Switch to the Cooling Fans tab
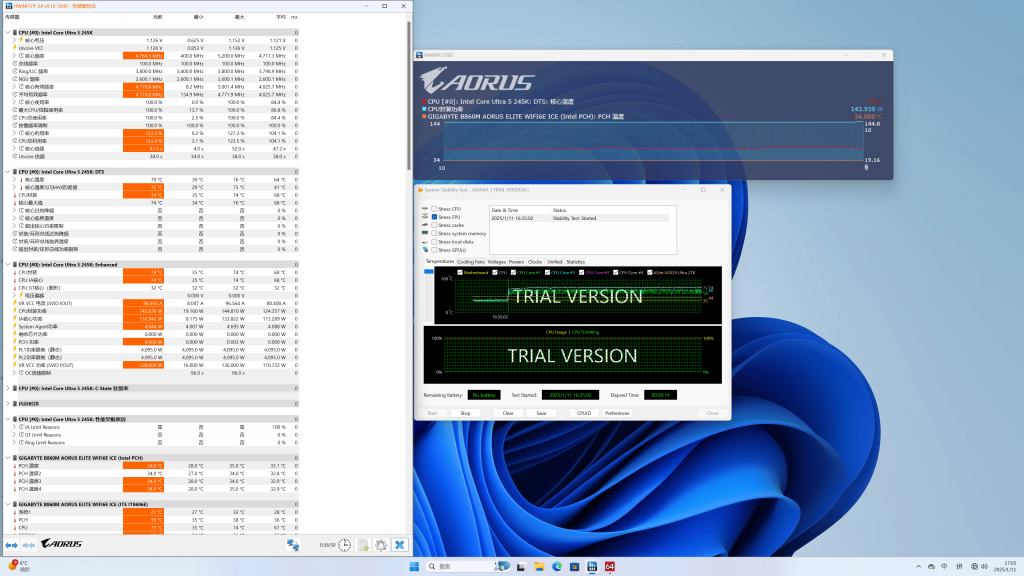The height and width of the screenshot is (576, 1024). pos(471,262)
